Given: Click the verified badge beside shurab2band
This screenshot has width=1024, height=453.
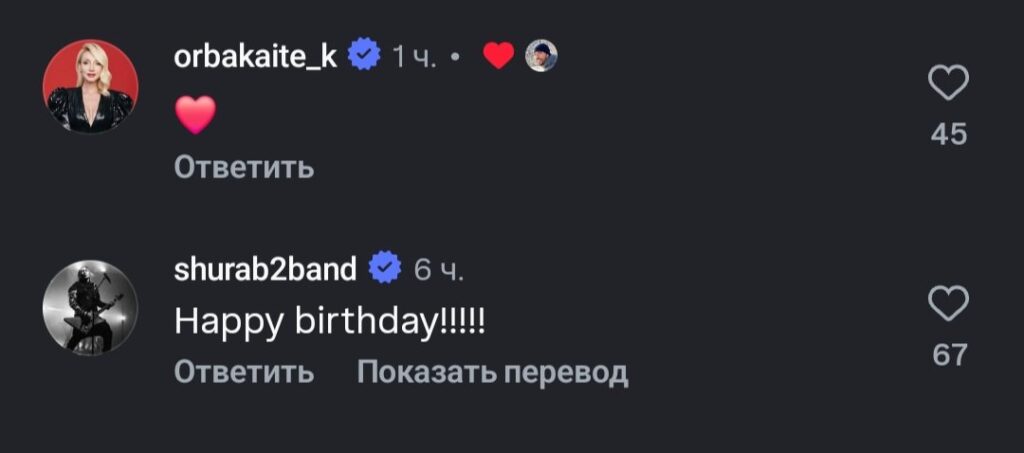Looking at the screenshot, I should tap(386, 269).
